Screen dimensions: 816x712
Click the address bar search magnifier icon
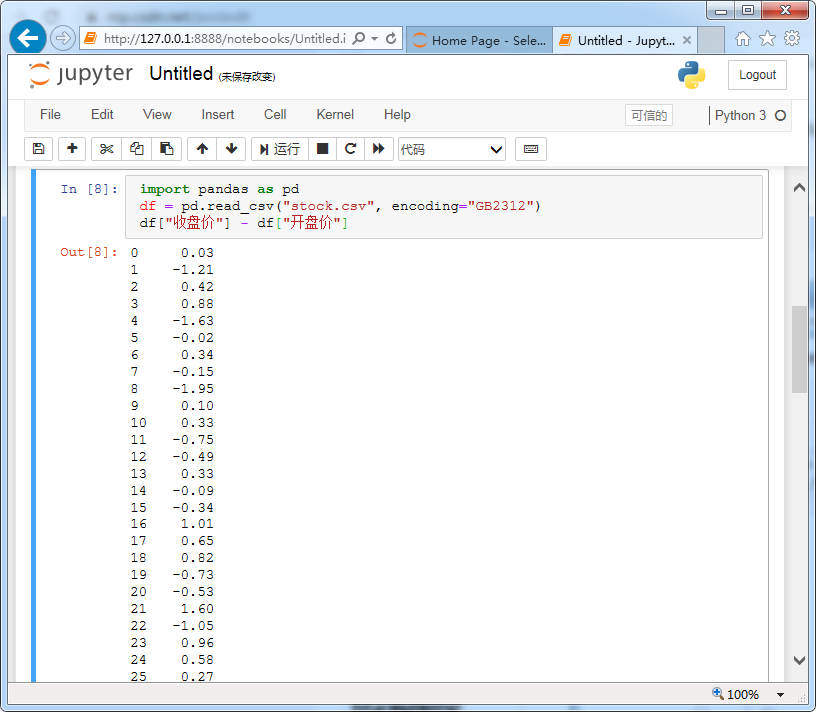(x=359, y=38)
